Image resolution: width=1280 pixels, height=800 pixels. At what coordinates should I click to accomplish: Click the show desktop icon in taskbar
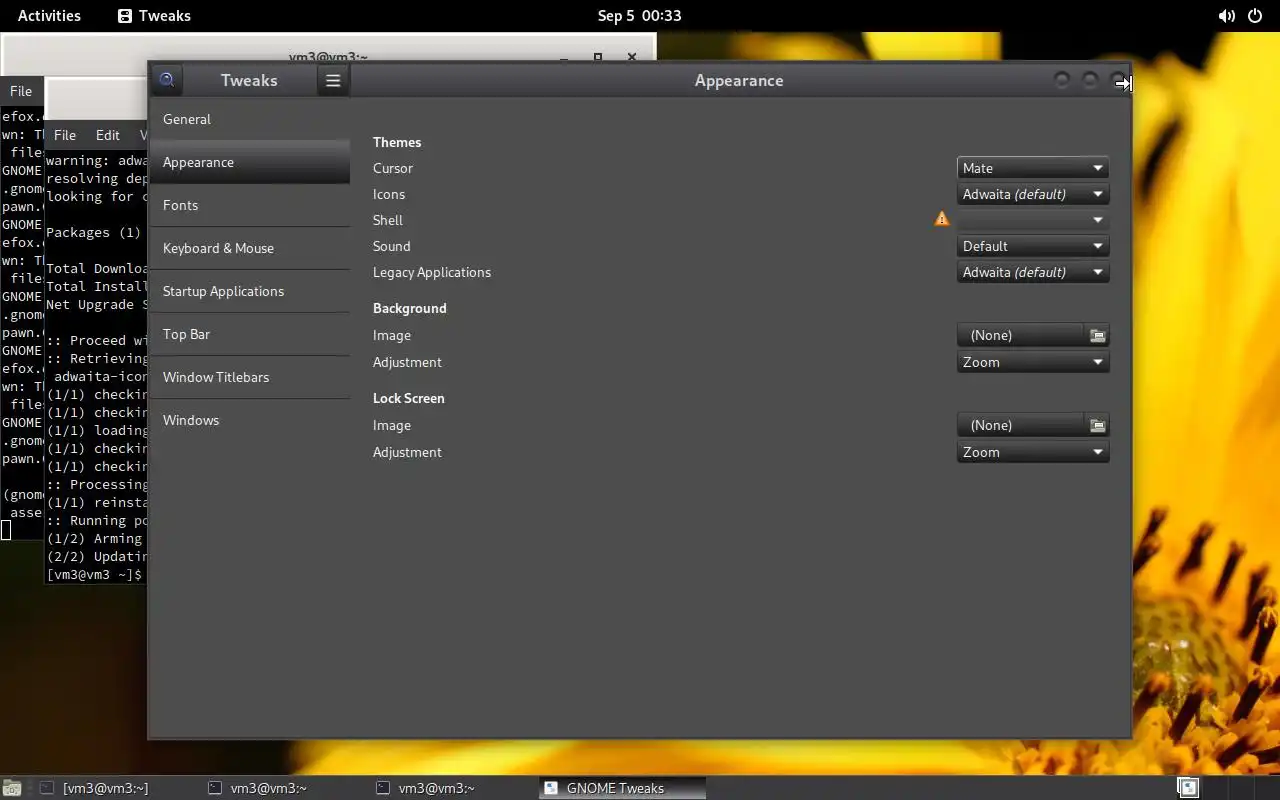click(x=11, y=788)
